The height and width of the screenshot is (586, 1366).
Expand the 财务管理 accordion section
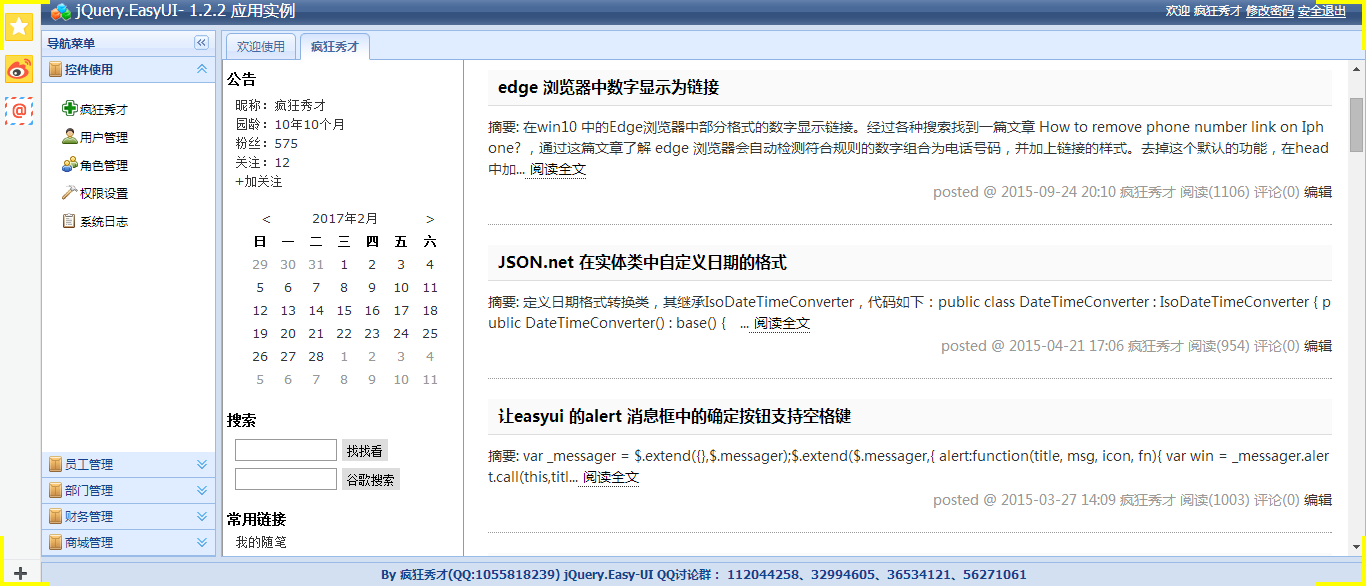[201, 517]
